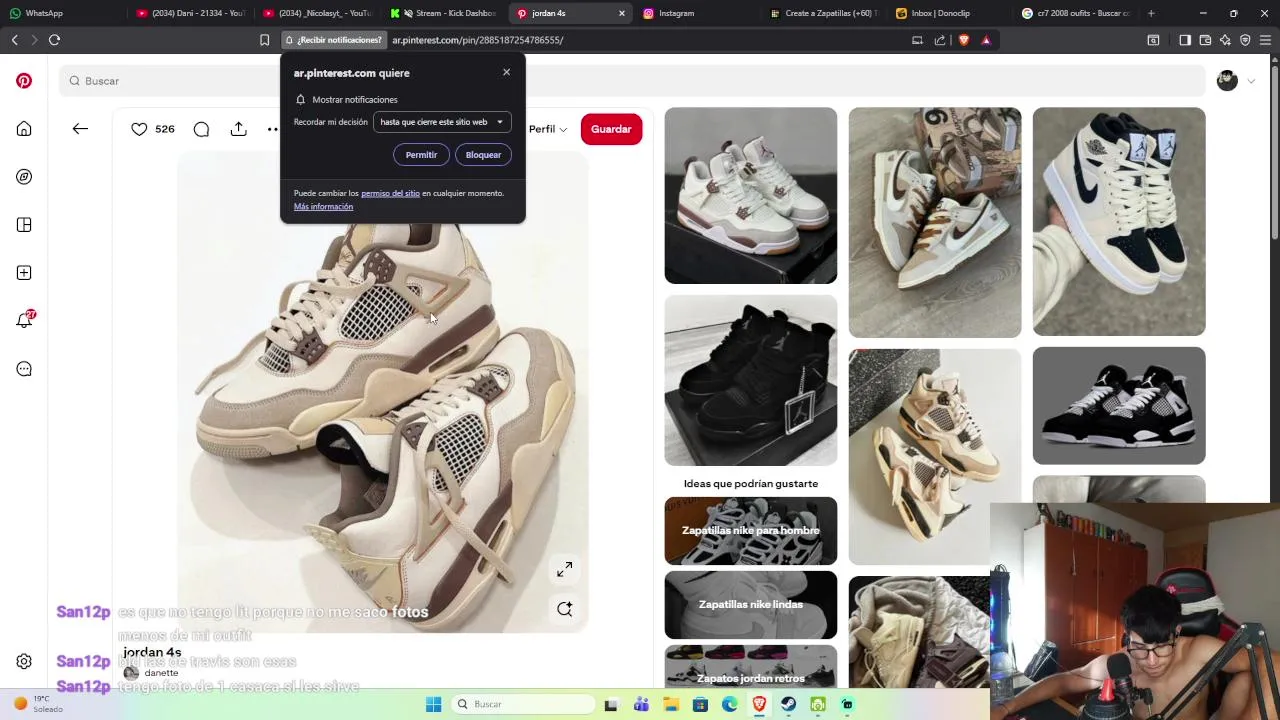Click the Brave Shields lion icon in address bar

[x=963, y=40]
